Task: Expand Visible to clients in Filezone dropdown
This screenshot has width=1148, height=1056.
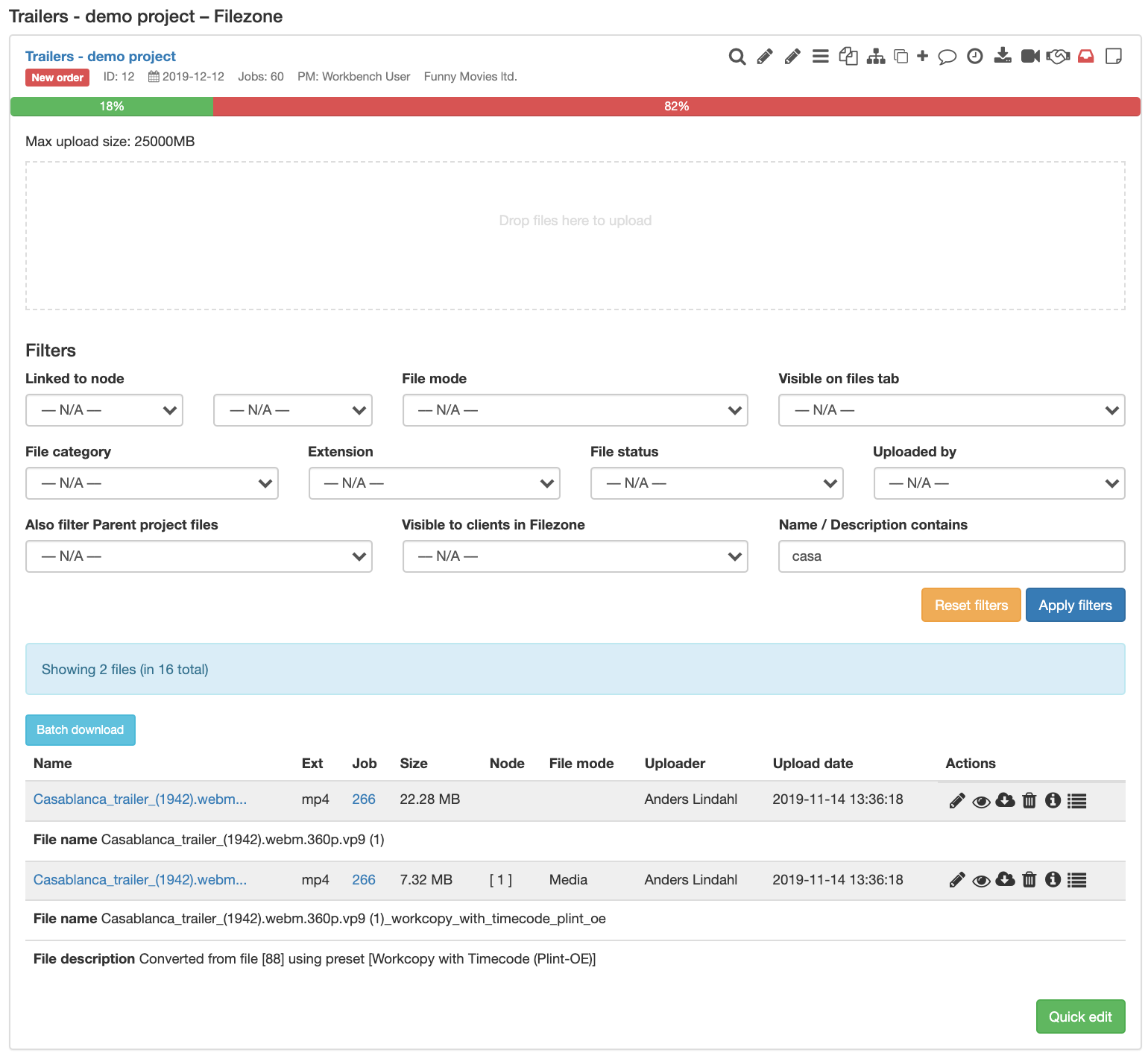Action: tap(575, 556)
